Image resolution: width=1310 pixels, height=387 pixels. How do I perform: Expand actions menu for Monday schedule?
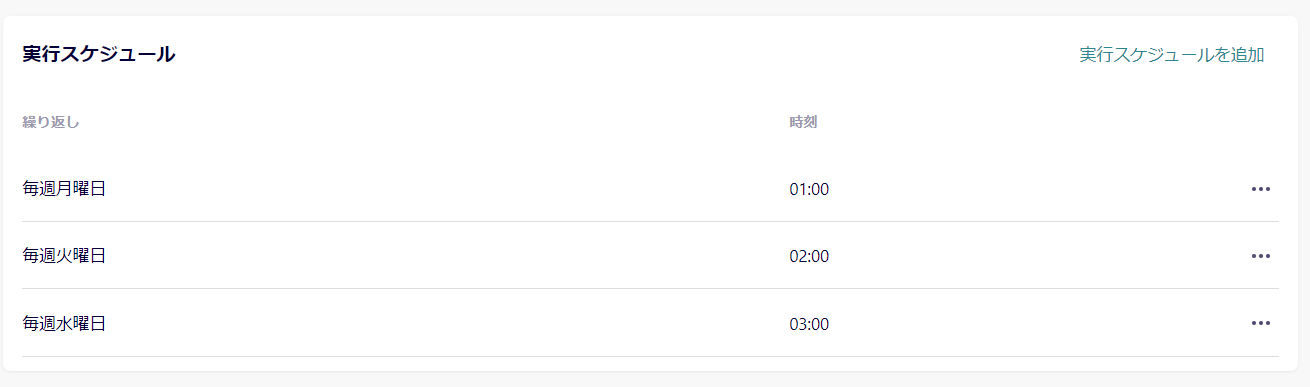click(x=1260, y=188)
